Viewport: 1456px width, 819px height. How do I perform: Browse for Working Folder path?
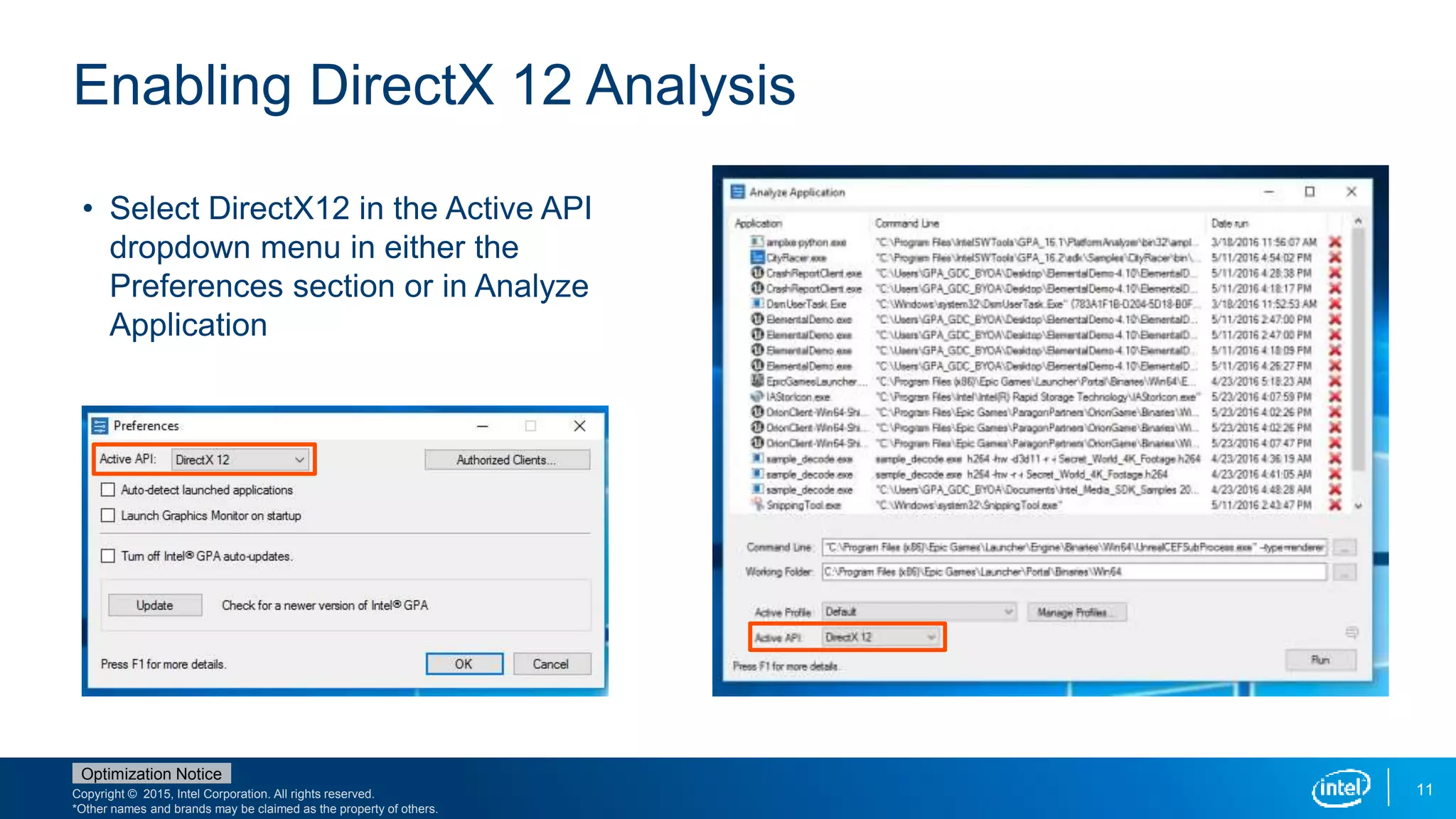(1344, 572)
